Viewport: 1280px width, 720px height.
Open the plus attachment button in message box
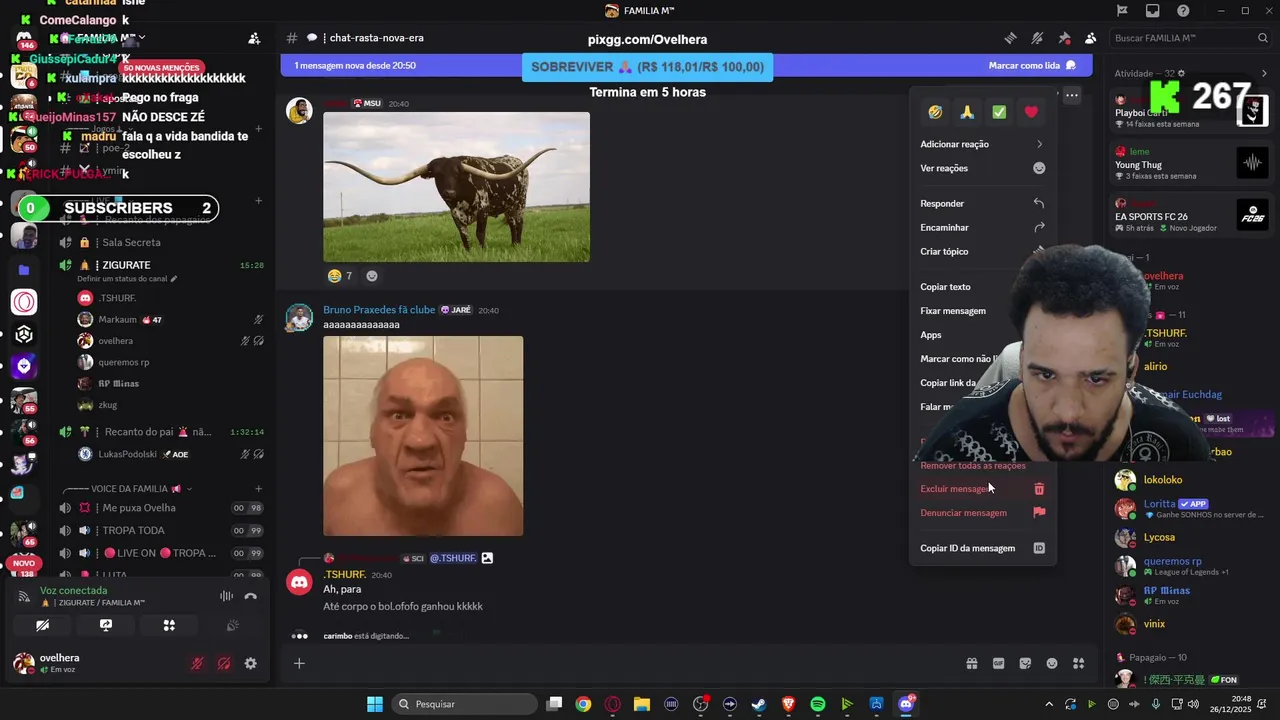click(298, 663)
